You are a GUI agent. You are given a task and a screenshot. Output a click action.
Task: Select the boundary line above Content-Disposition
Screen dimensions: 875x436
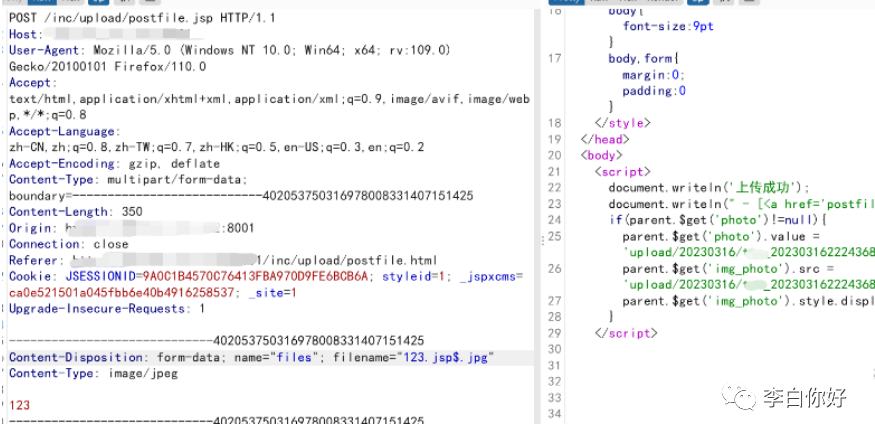tap(217, 341)
